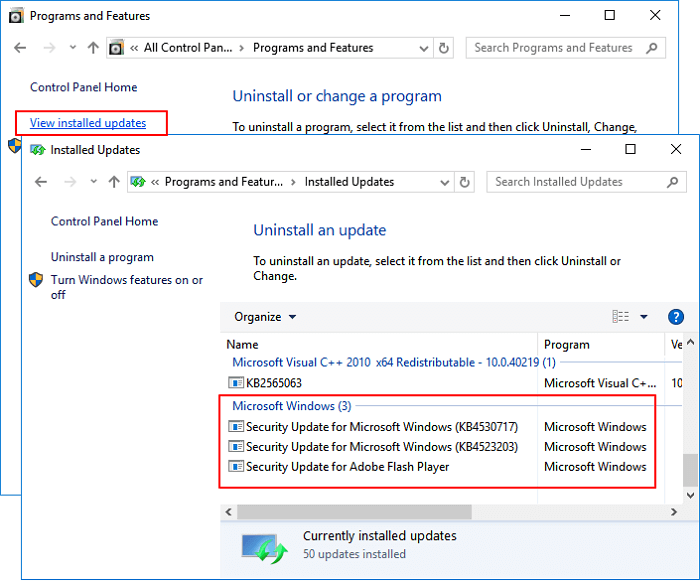
Task: Open recent locations dropdown in Programs and Features
Action: coord(73,47)
